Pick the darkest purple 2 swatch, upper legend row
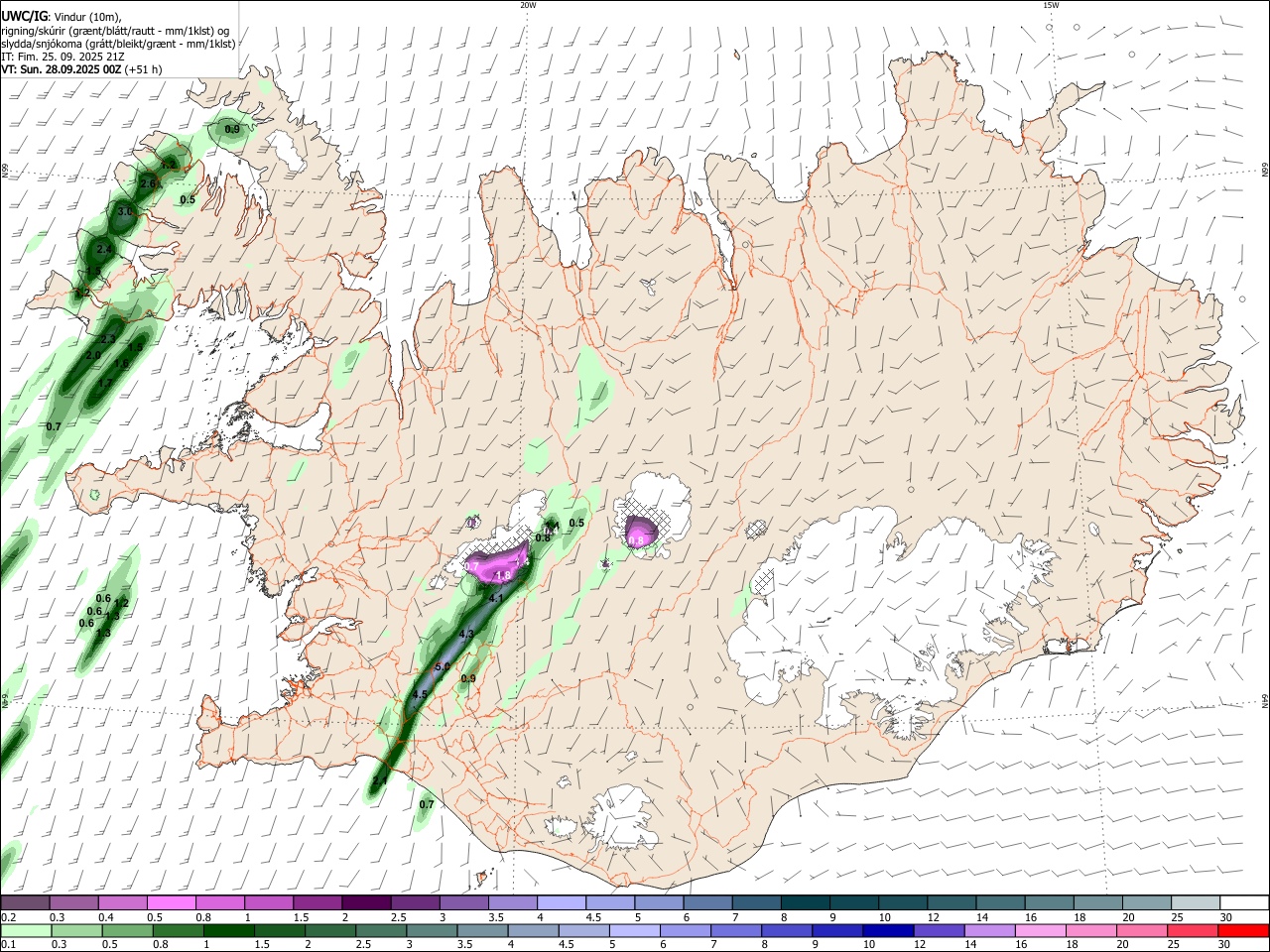Screen dimensions: 1270x952 365,902
